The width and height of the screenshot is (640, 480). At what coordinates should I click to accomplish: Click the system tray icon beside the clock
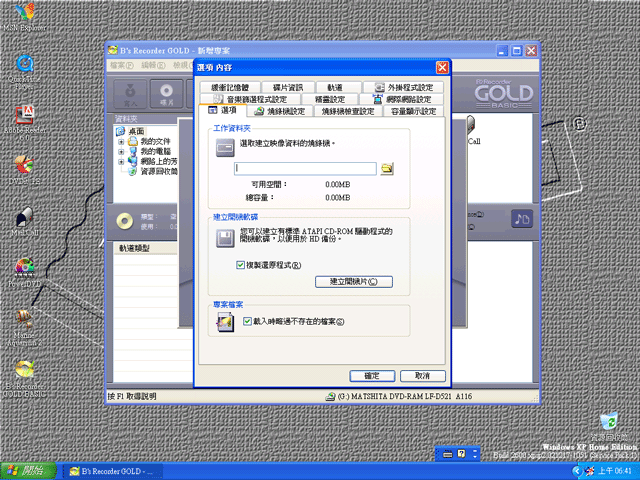tap(590, 471)
